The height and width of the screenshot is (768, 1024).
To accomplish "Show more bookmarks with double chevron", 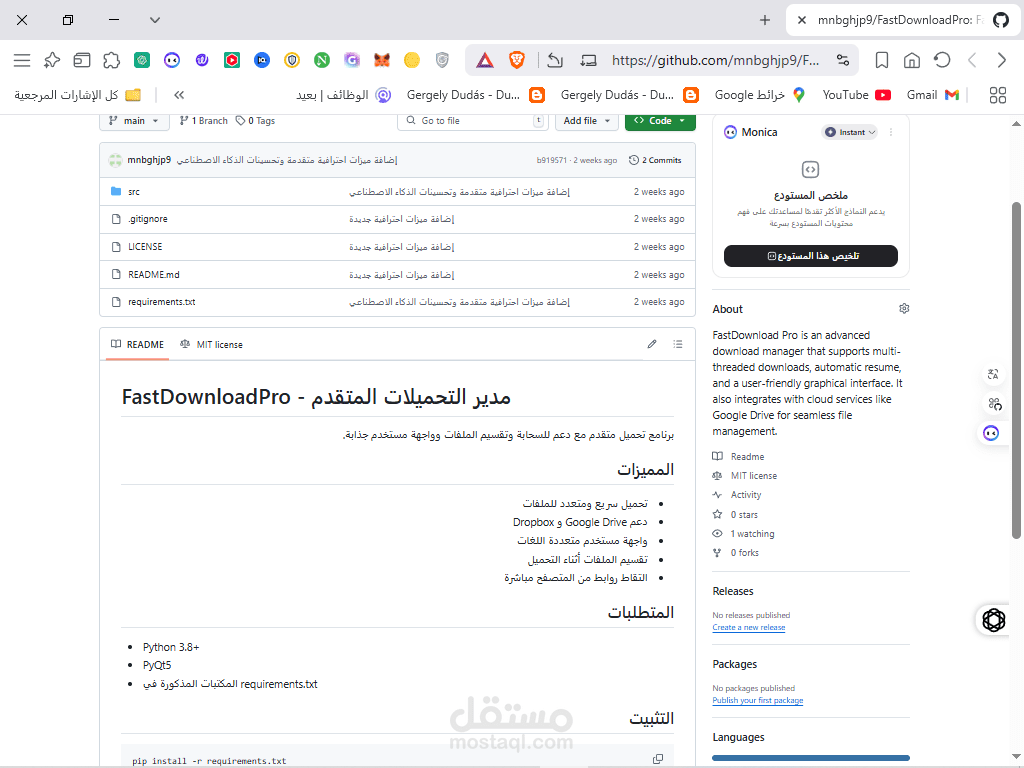I will tap(179, 95).
